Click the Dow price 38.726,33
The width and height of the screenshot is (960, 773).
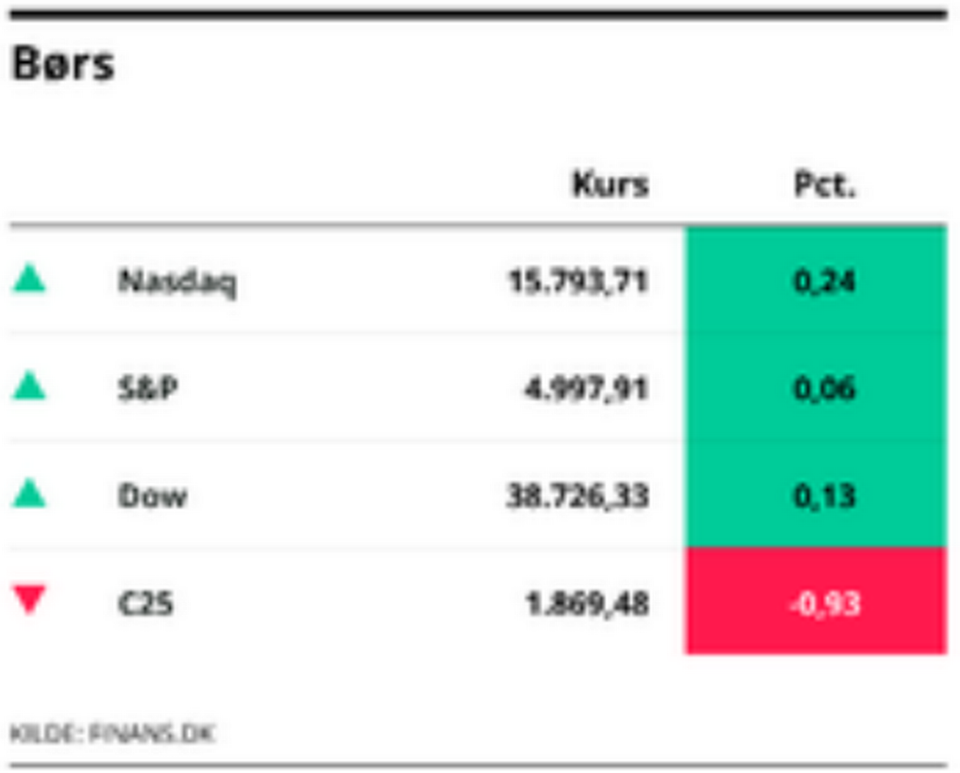coord(577,496)
